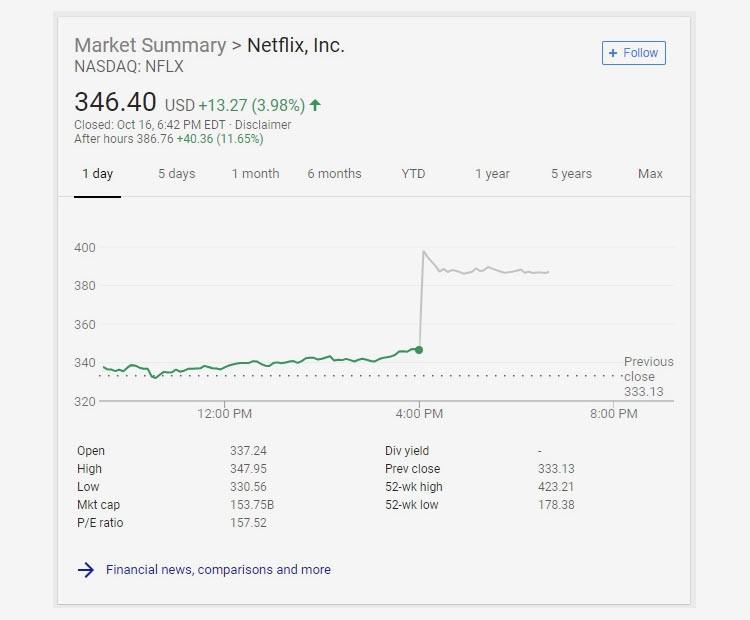750x620 pixels.
Task: Click the 346.40 stock price
Action: pyautogui.click(x=115, y=103)
